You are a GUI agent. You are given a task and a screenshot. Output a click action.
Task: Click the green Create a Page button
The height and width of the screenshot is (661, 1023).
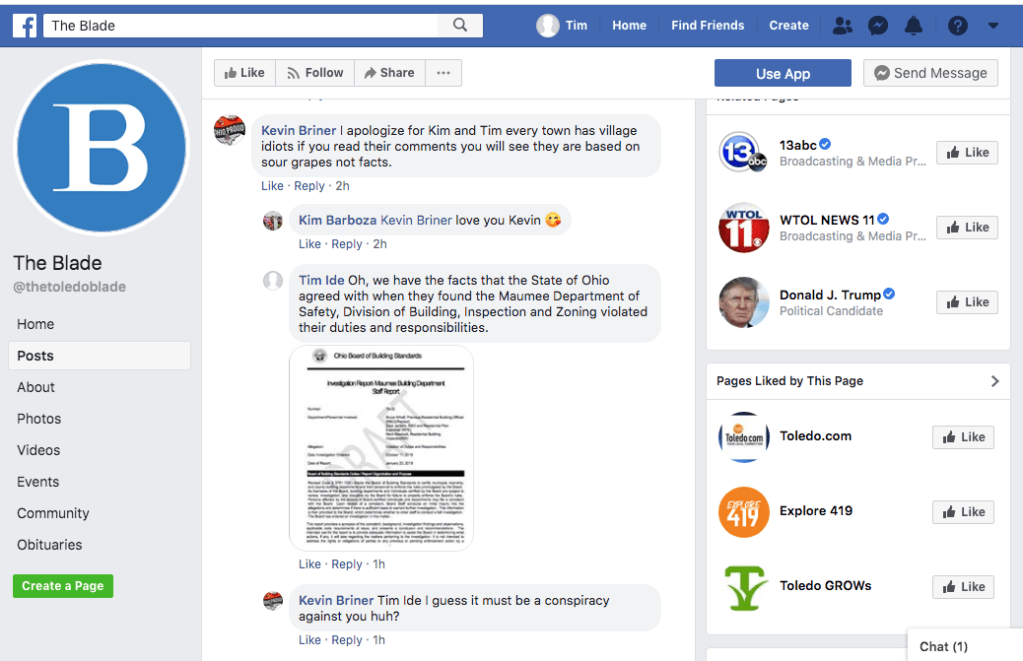pyautogui.click(x=63, y=586)
